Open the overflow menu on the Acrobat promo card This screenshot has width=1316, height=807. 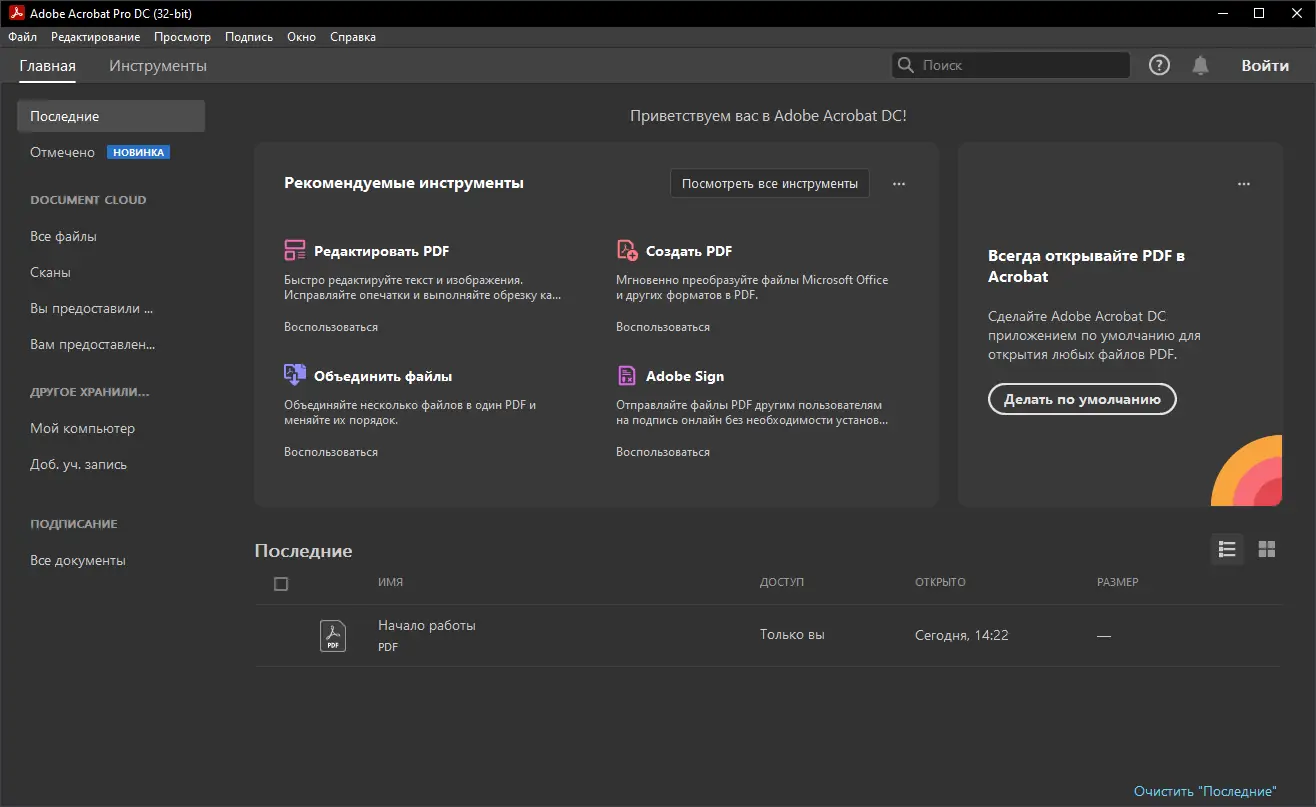[x=1243, y=183]
